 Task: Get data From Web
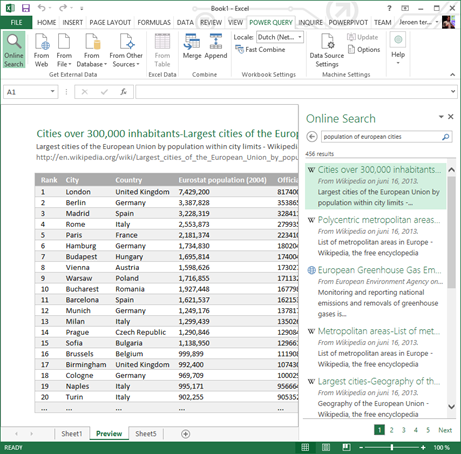tap(42, 50)
